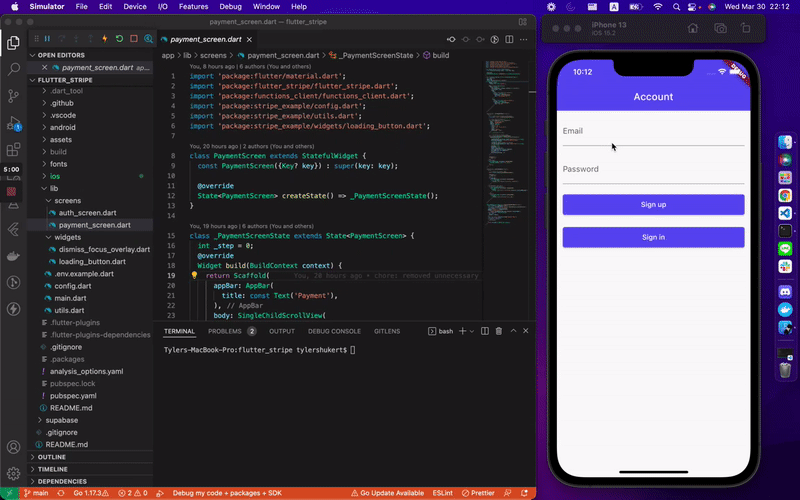Image resolution: width=800 pixels, height=500 pixels.
Task: Close the terminal panel
Action: 526,331
